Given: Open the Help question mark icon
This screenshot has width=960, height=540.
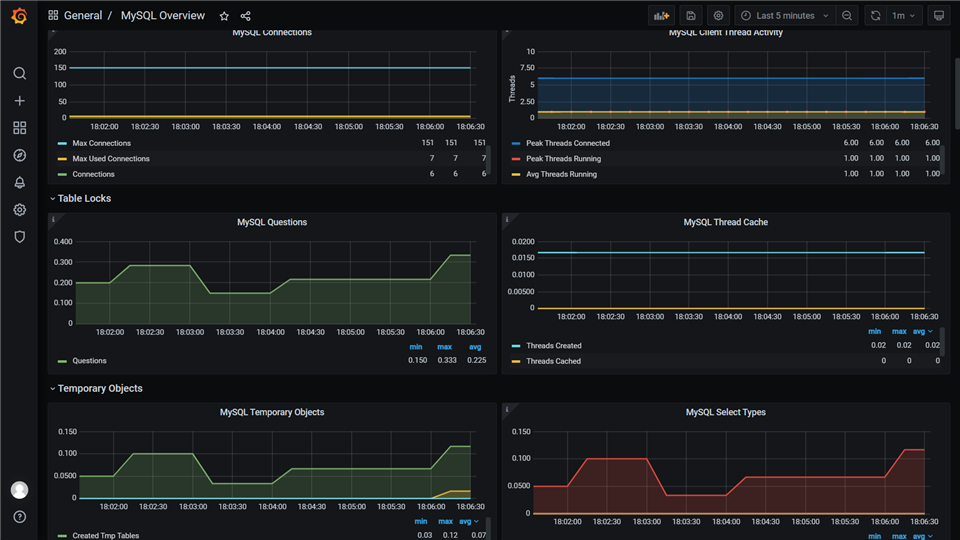Looking at the screenshot, I should pyautogui.click(x=20, y=517).
